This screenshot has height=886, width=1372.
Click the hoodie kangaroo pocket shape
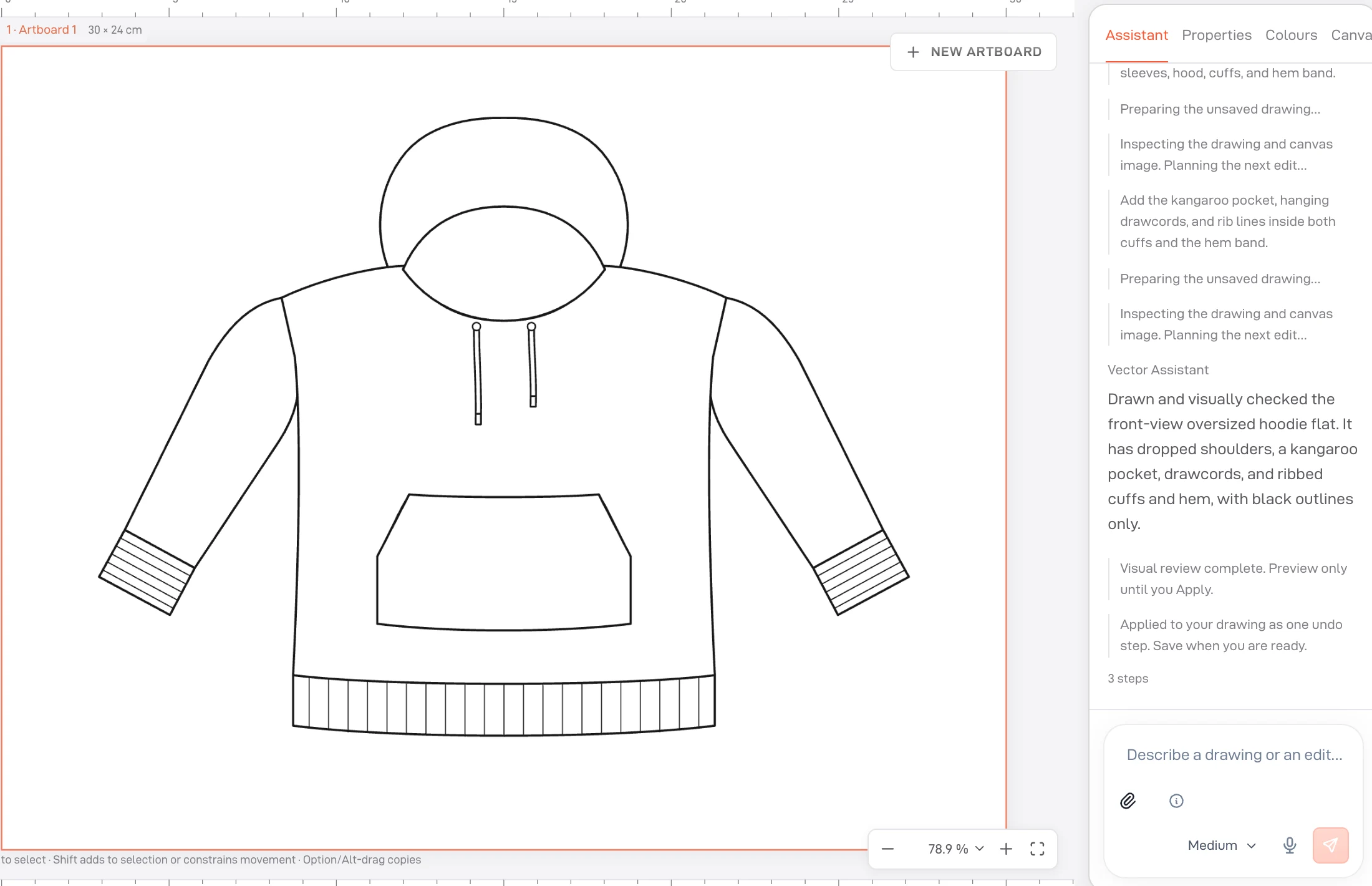(504, 562)
